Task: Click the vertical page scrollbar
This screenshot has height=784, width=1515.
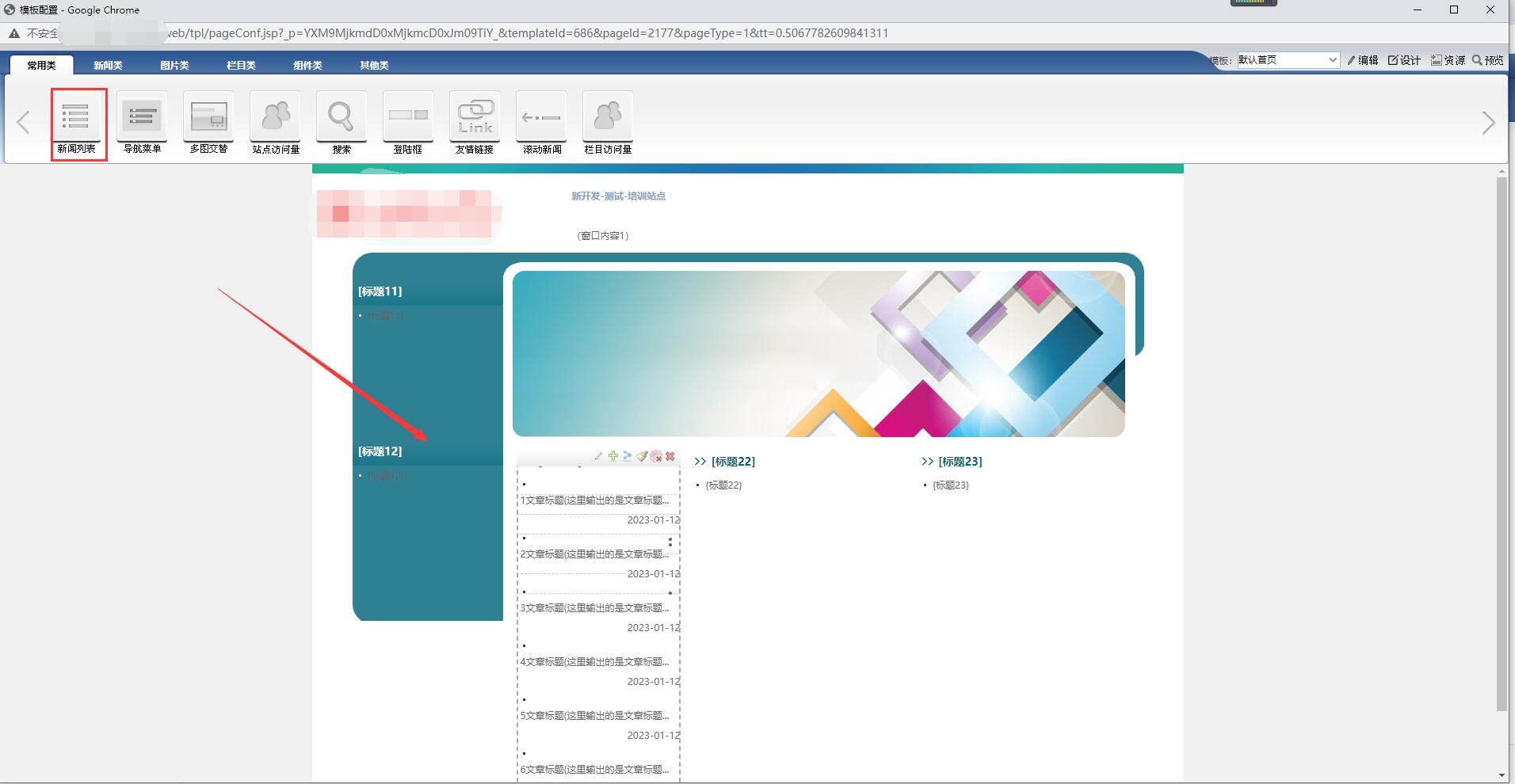Action: coord(1502,443)
